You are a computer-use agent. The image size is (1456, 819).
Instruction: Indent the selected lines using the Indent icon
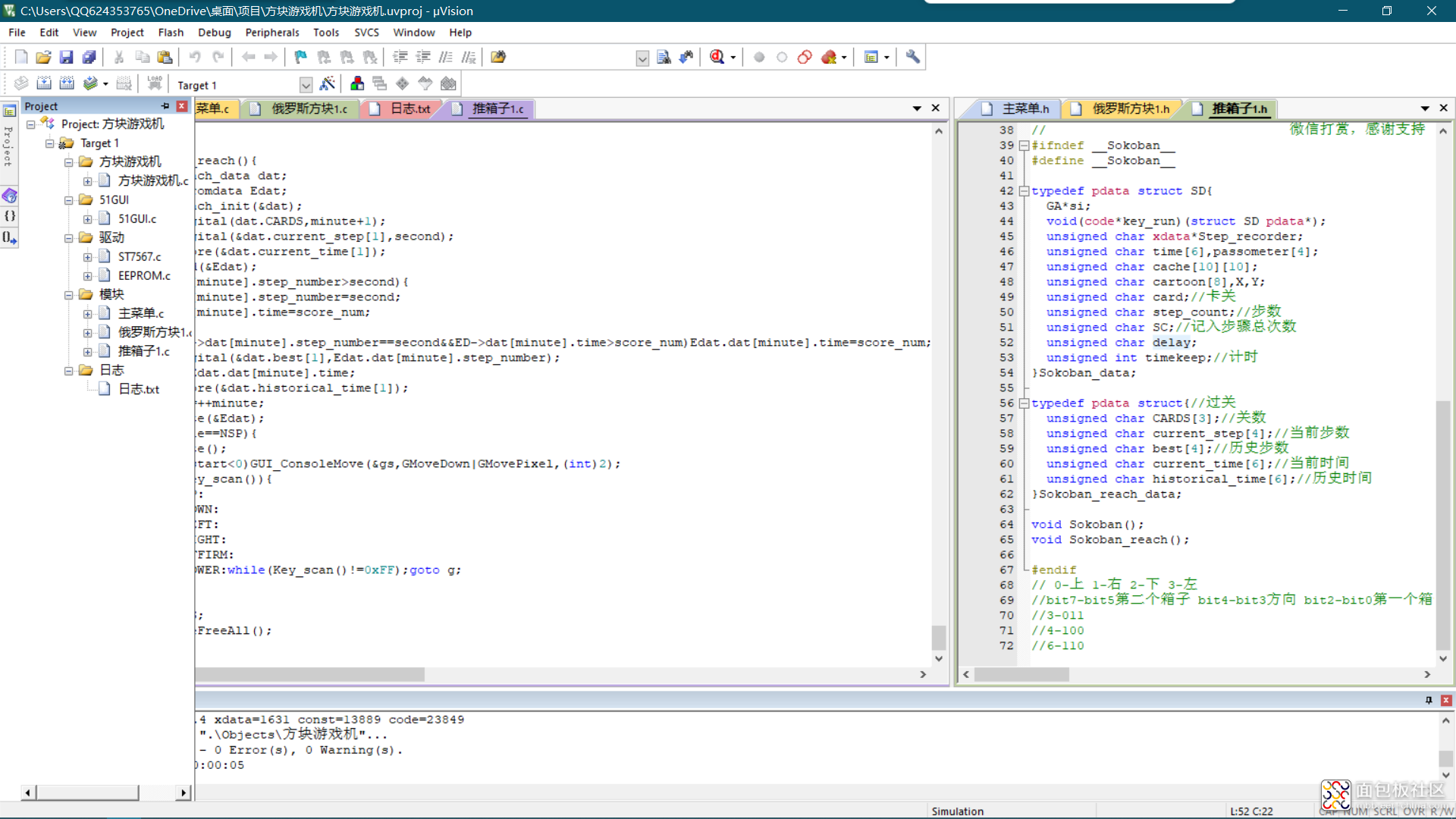pyautogui.click(x=400, y=57)
